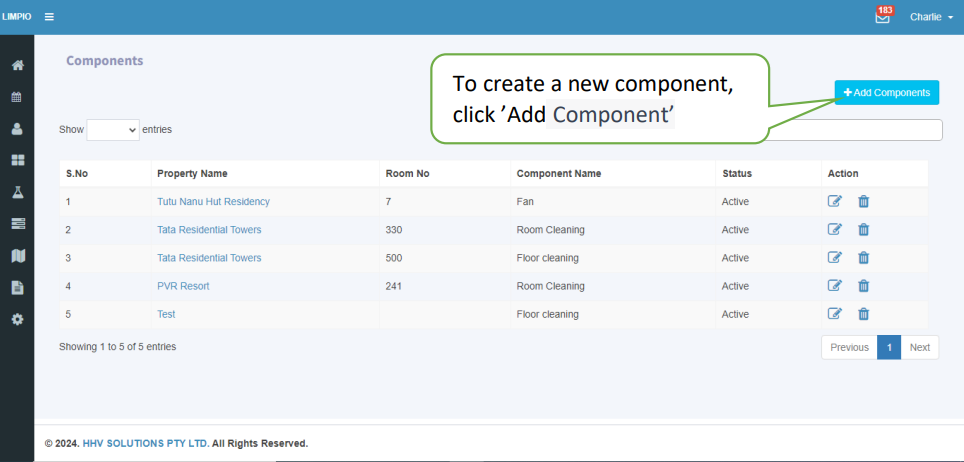Open the settings gear sidebar icon
964x462 pixels.
(x=18, y=319)
